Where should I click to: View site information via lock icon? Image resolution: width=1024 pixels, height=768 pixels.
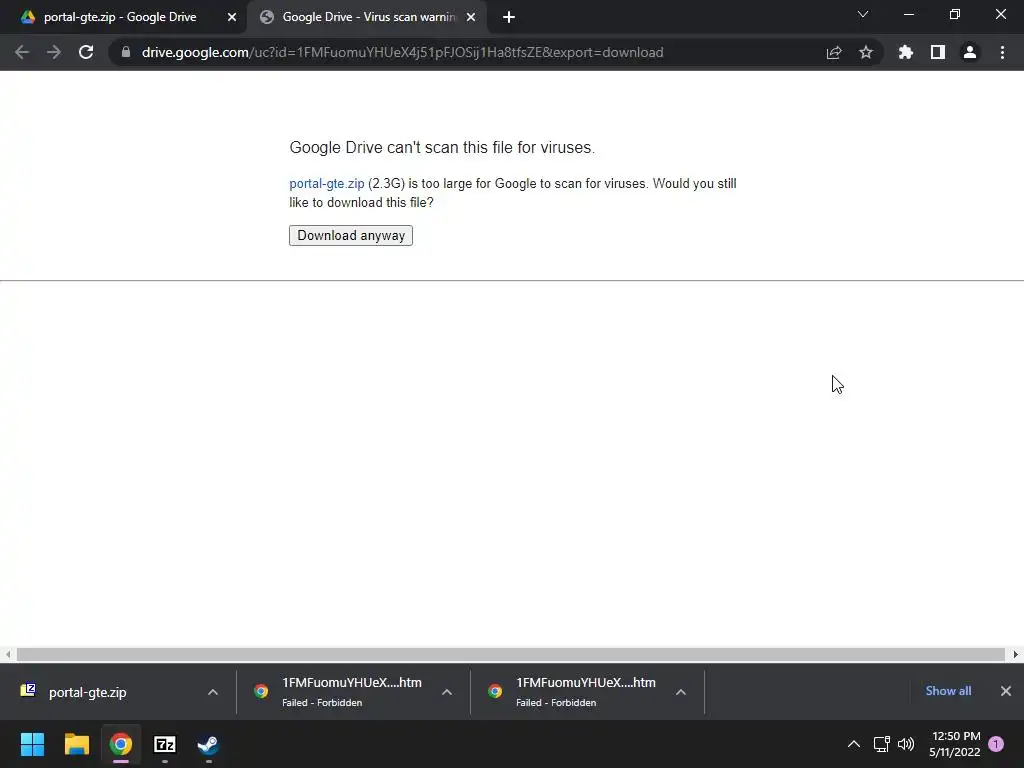click(x=126, y=52)
